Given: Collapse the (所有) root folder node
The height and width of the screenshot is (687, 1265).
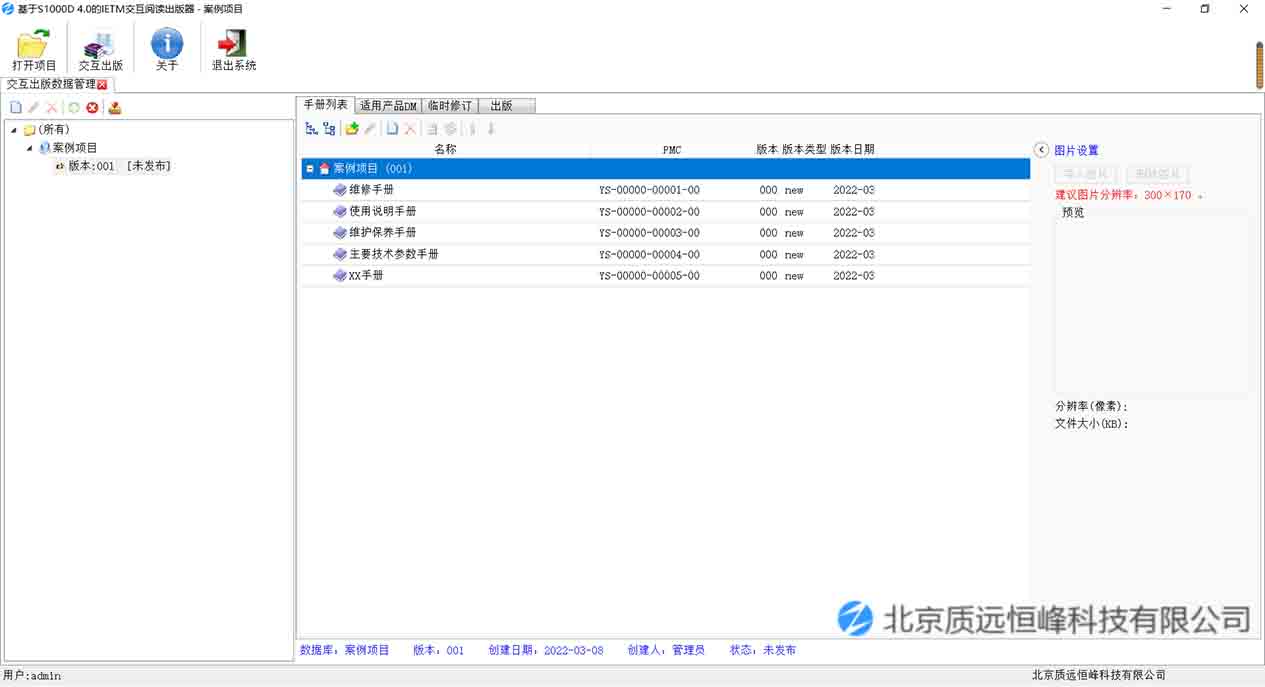Looking at the screenshot, I should coord(14,130).
